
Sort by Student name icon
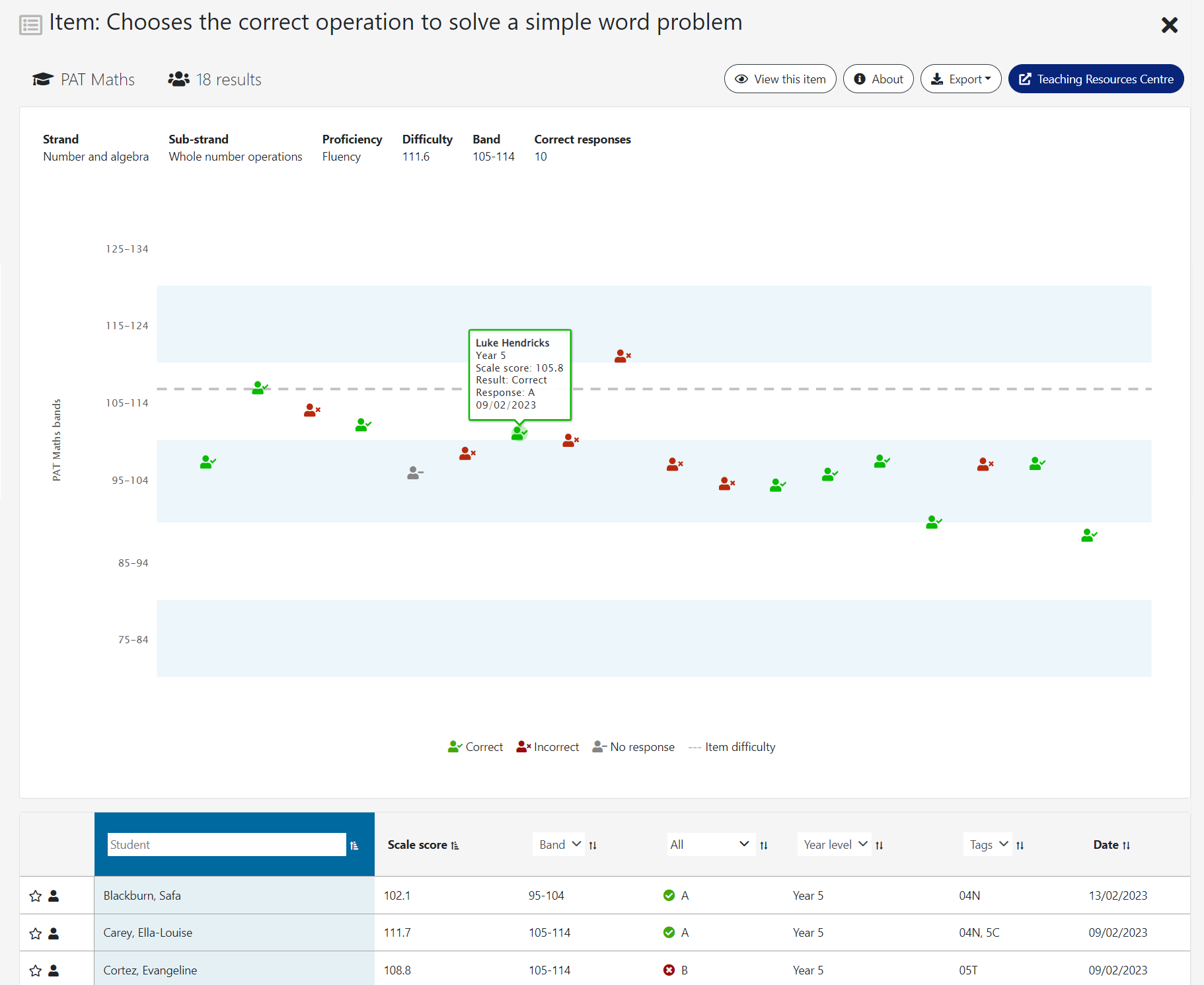click(x=354, y=846)
